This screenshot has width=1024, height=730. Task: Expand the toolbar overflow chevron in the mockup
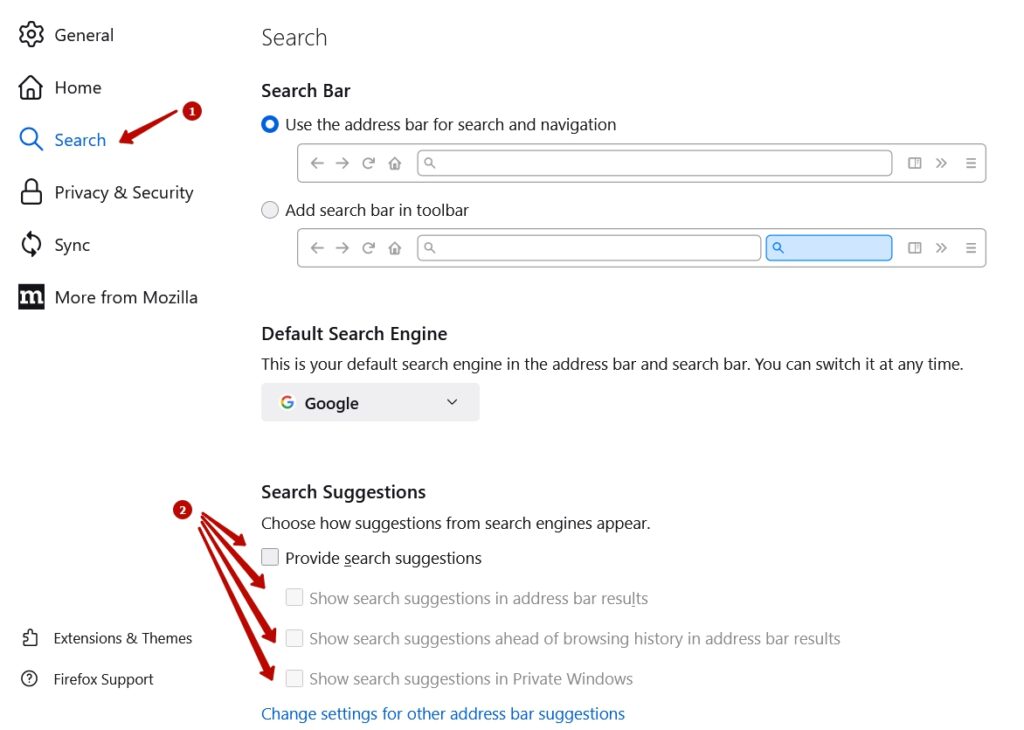pos(941,162)
